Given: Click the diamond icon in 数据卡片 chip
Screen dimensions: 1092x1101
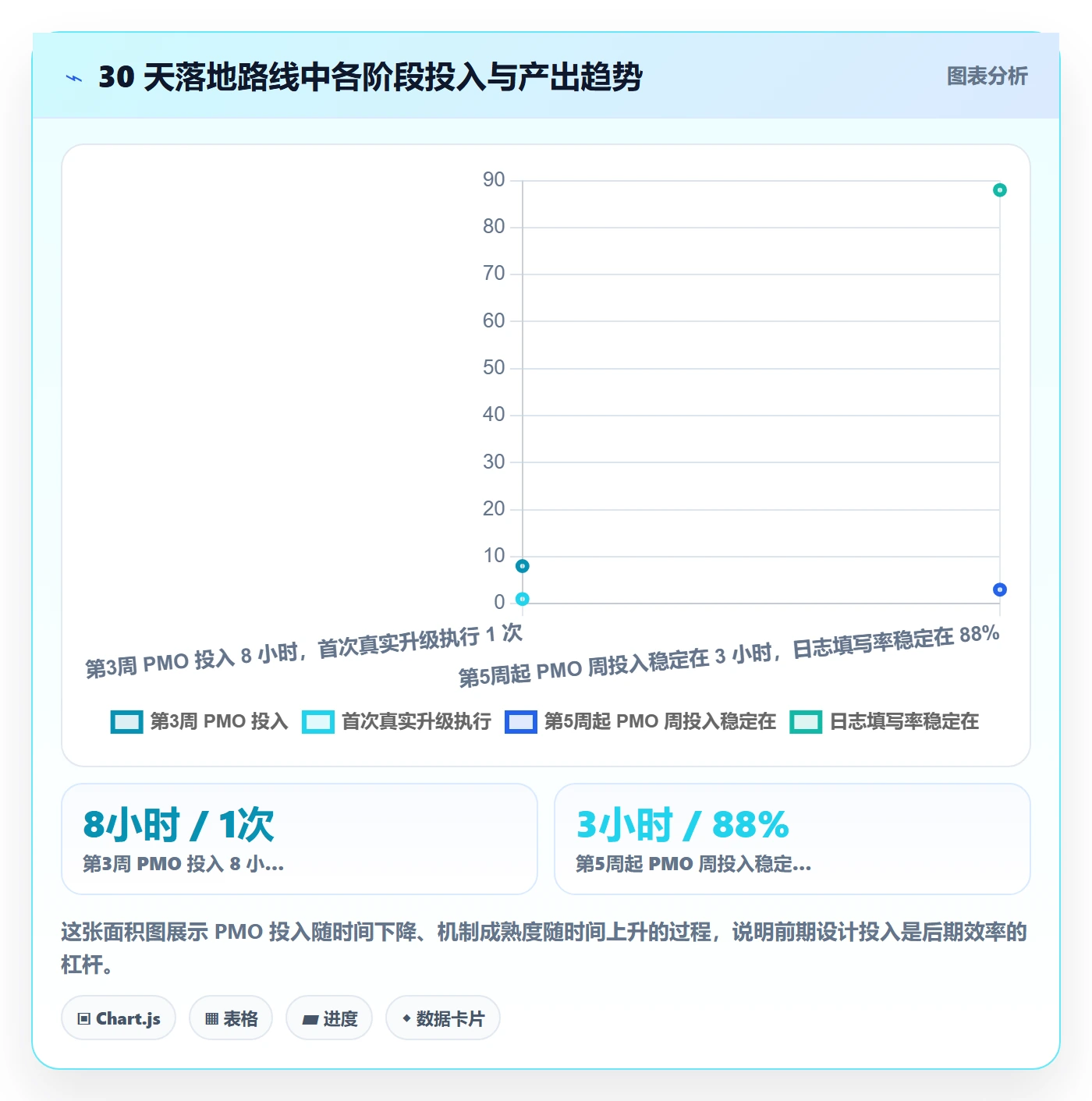Looking at the screenshot, I should (406, 1018).
